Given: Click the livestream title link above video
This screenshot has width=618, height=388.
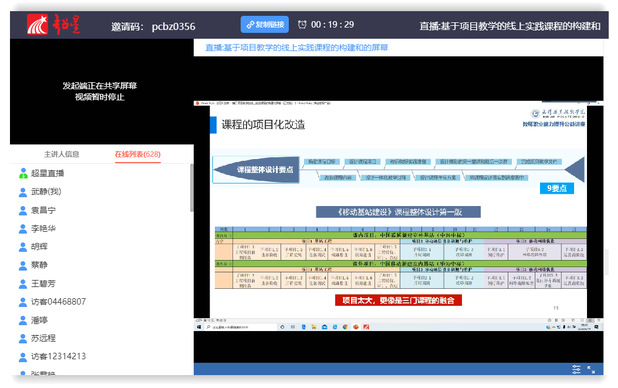Looking at the screenshot, I should point(296,48).
